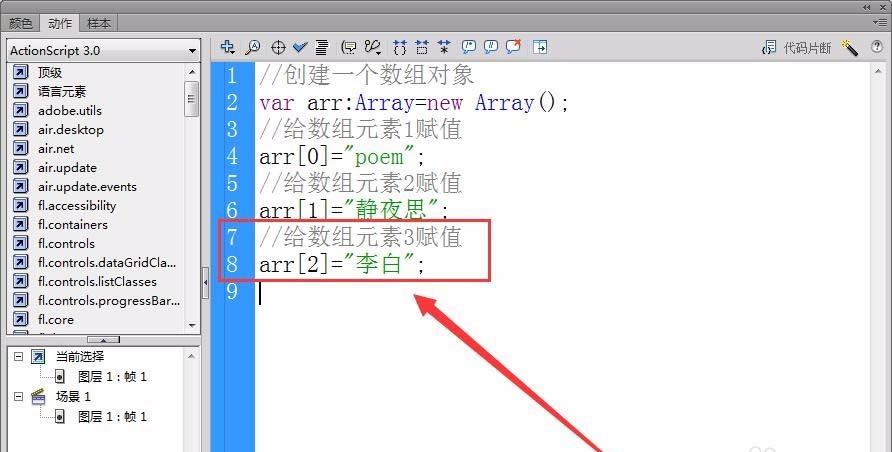This screenshot has height=452, width=892.
Task: Click code line 6 arr[1]="静夜思"
Action: click(x=353, y=210)
